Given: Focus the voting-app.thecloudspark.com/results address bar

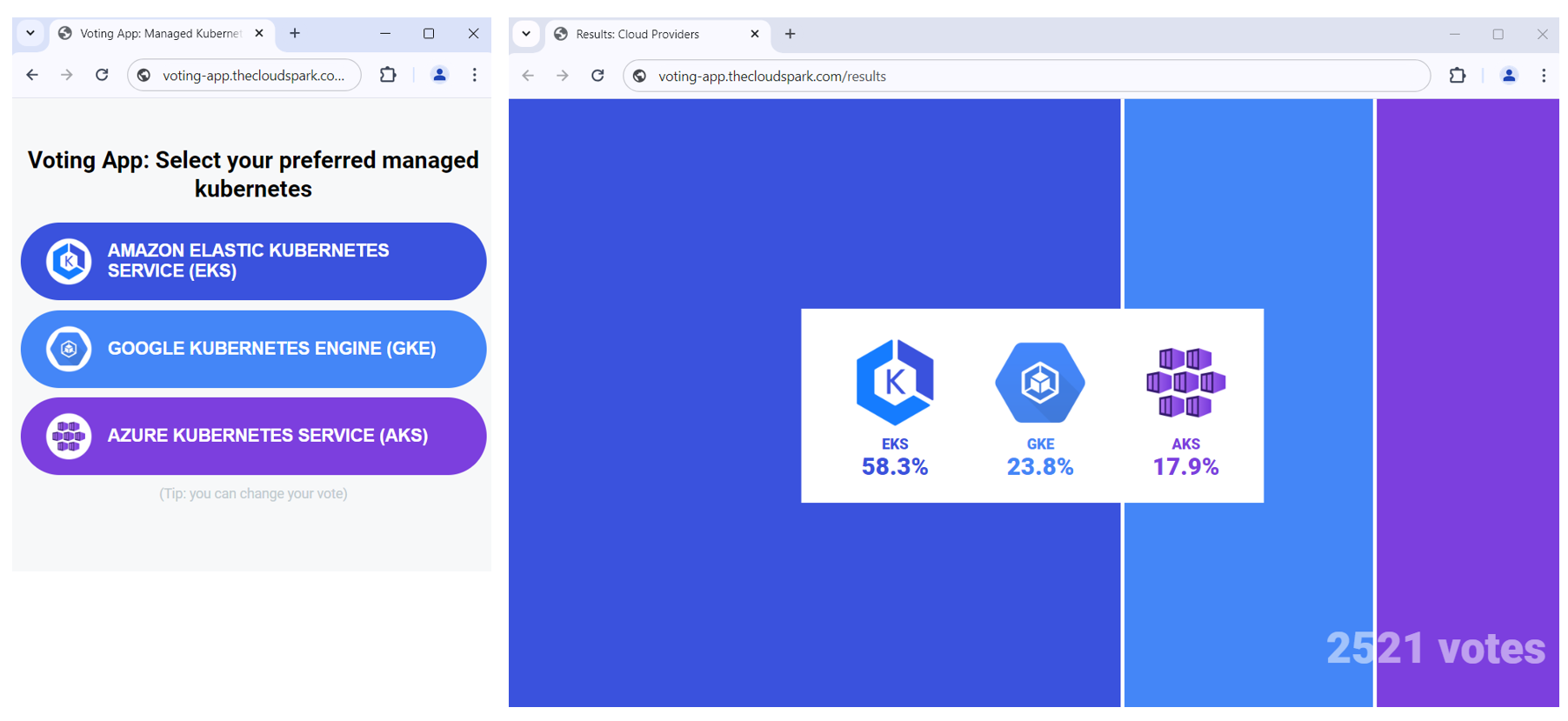Looking at the screenshot, I should tap(1026, 76).
